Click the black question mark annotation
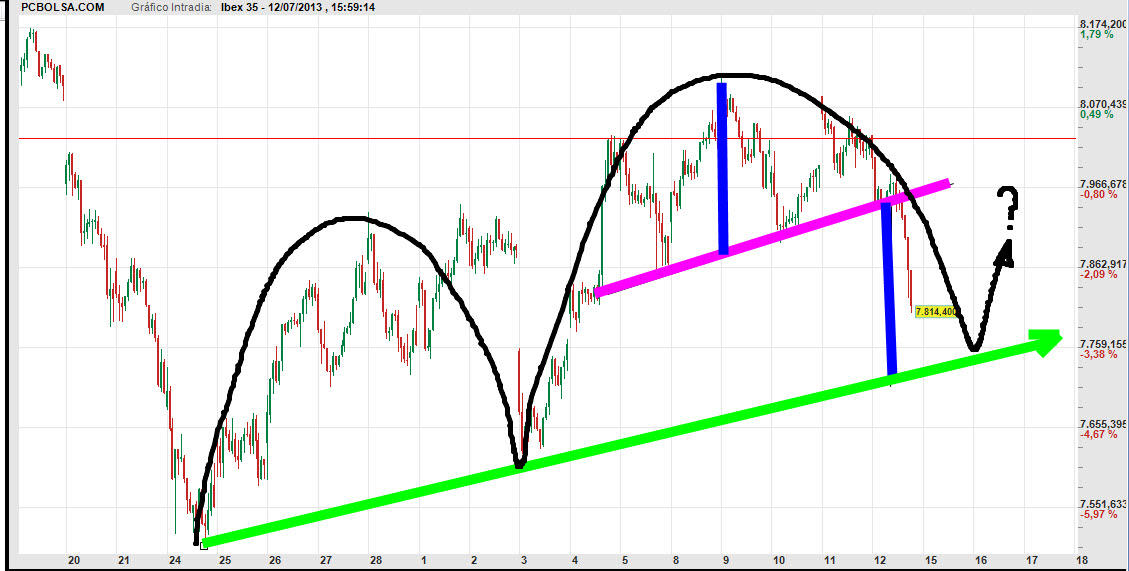This screenshot has height=571, width=1129. [1011, 205]
